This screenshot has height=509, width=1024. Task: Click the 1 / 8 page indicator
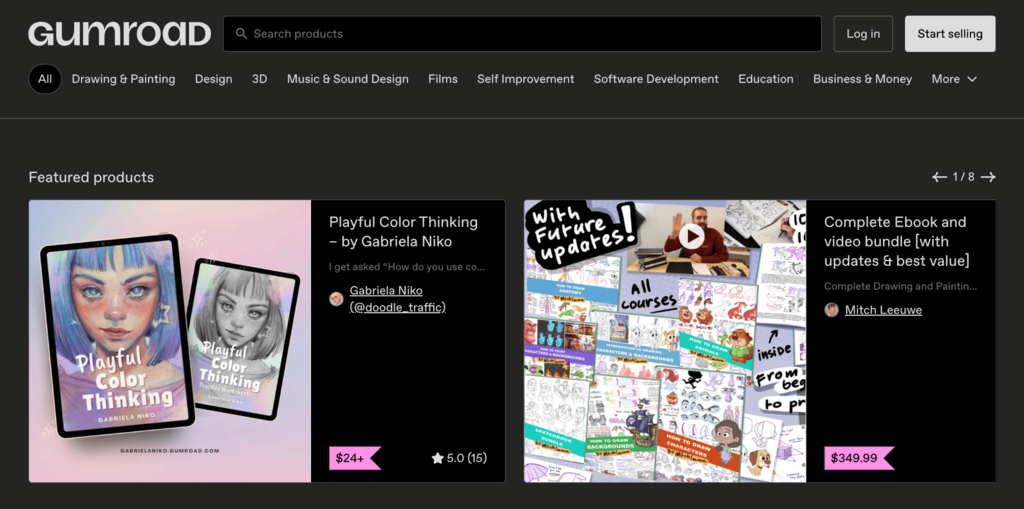pyautogui.click(x=963, y=177)
